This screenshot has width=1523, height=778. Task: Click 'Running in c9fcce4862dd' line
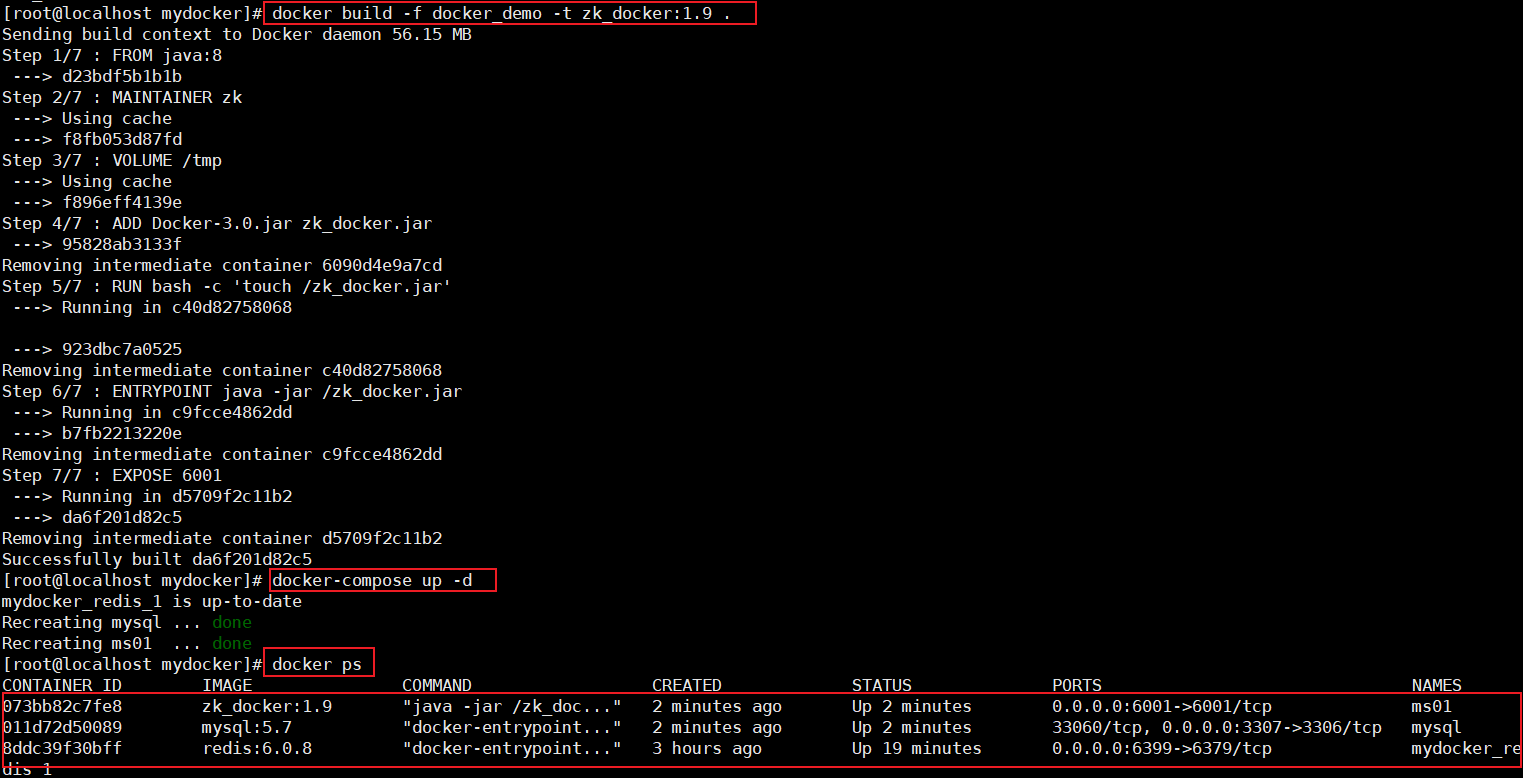(152, 413)
